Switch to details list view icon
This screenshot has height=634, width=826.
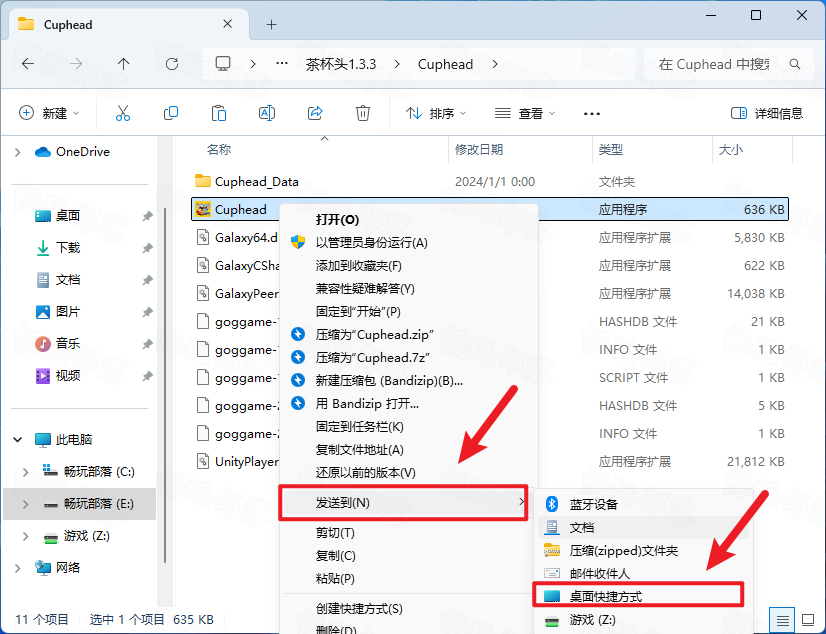click(782, 620)
